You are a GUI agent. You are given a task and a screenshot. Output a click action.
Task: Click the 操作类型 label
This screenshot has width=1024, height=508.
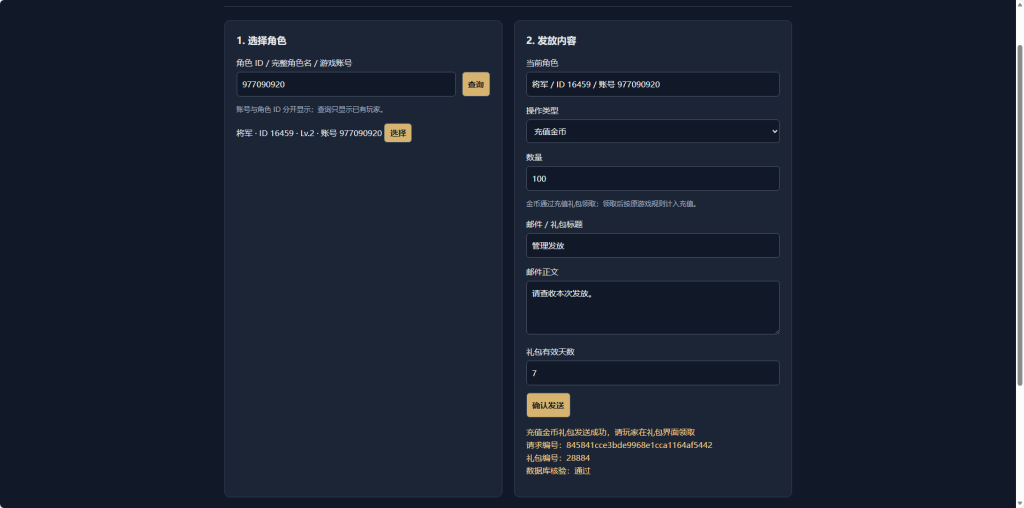pyautogui.click(x=542, y=110)
